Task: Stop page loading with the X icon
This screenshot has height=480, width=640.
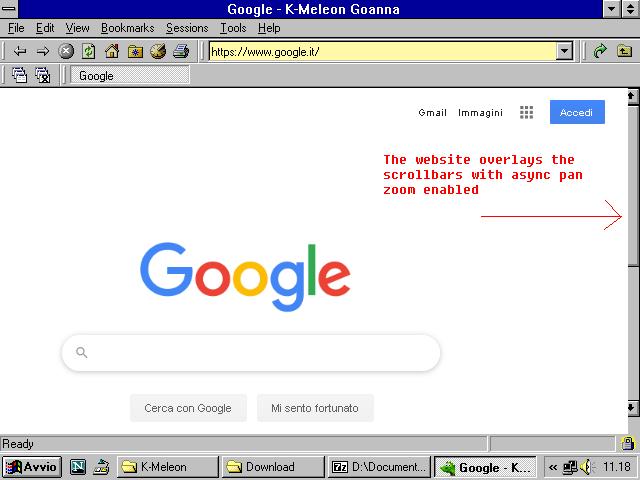Action: (66, 51)
